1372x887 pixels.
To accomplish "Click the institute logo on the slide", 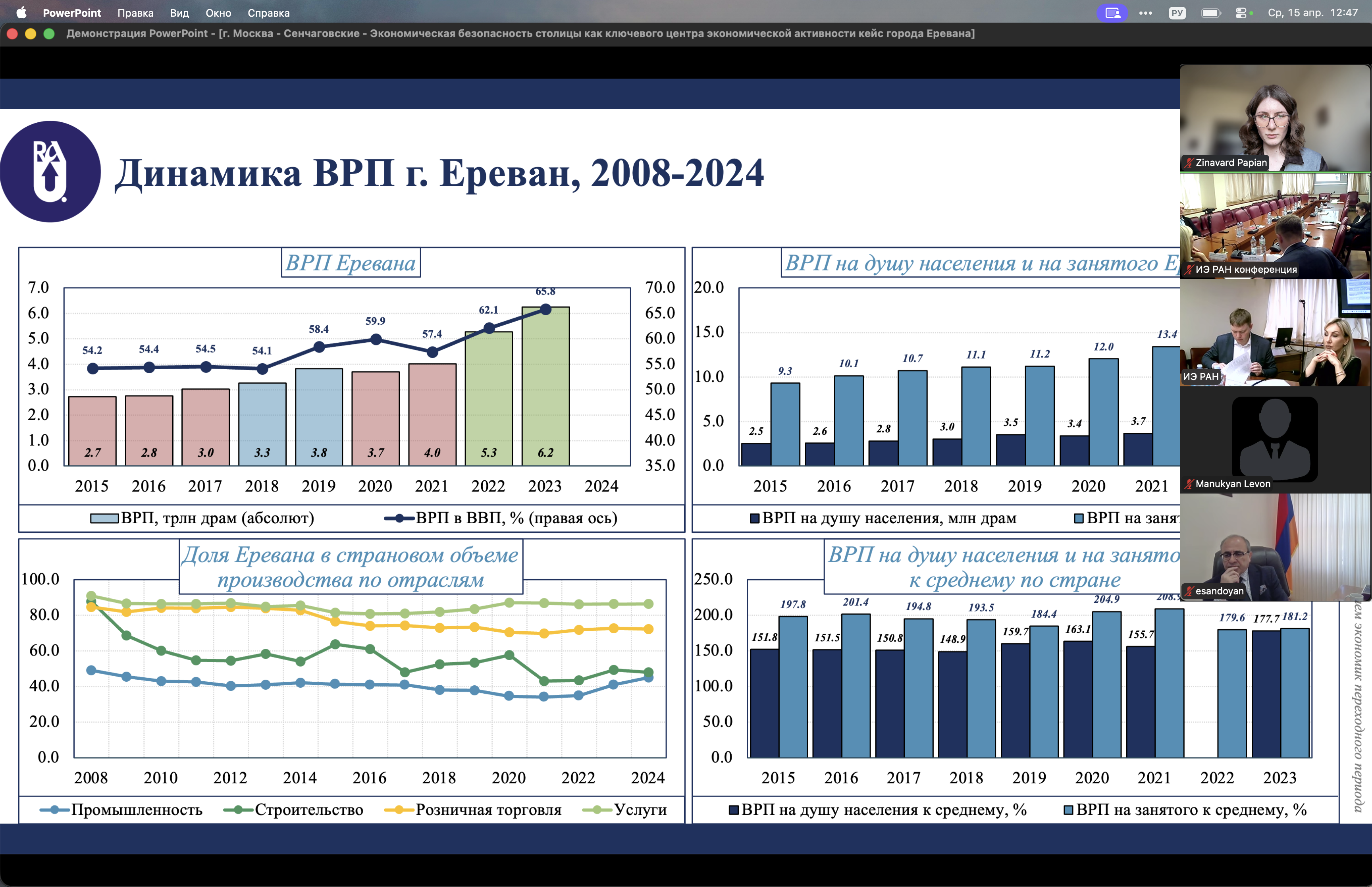I will click(x=50, y=172).
